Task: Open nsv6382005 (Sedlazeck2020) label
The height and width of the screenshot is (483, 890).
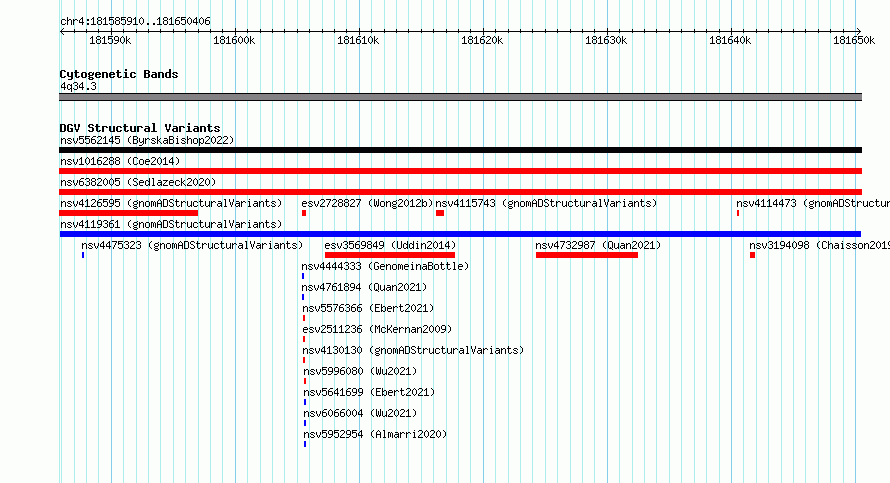Action: (x=138, y=182)
